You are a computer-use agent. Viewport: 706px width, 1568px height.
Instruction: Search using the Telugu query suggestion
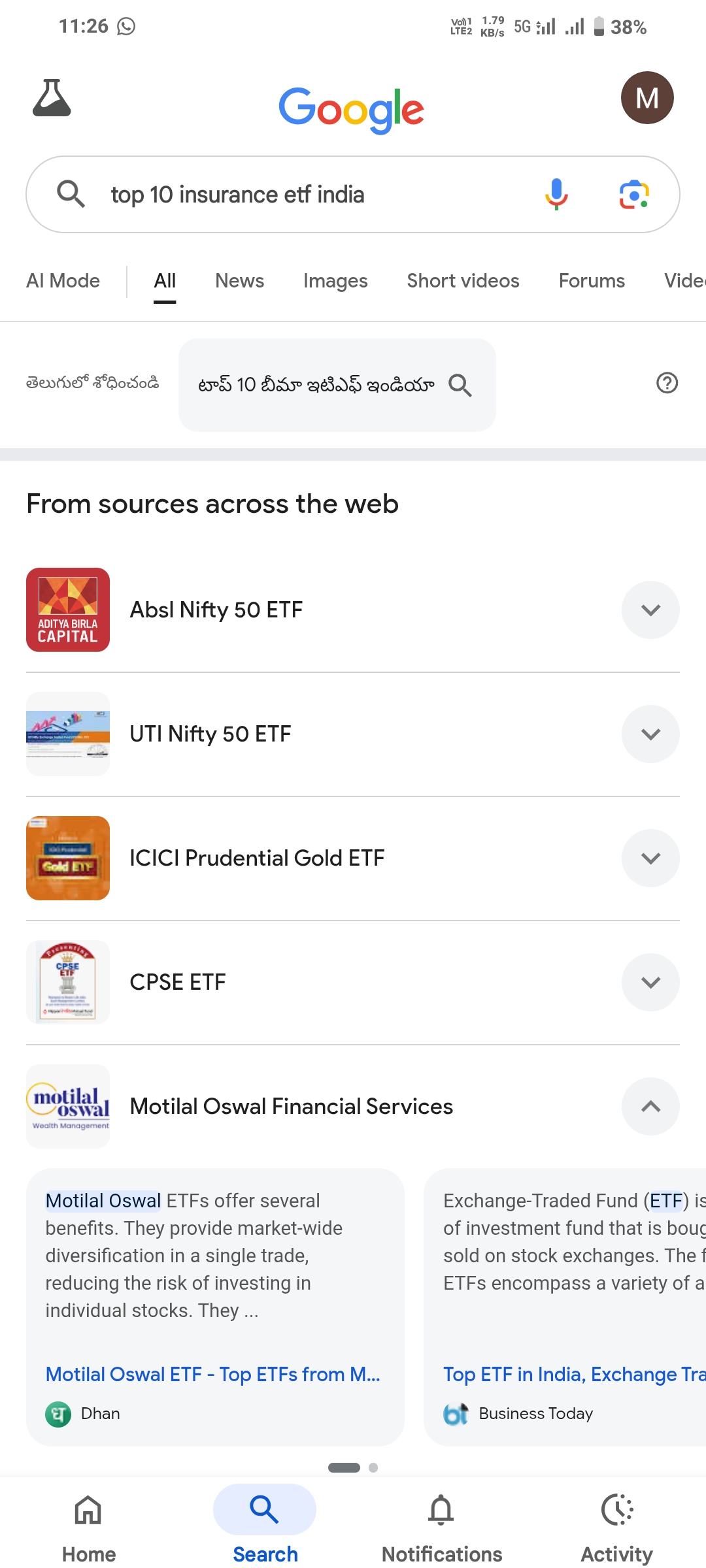[x=336, y=385]
